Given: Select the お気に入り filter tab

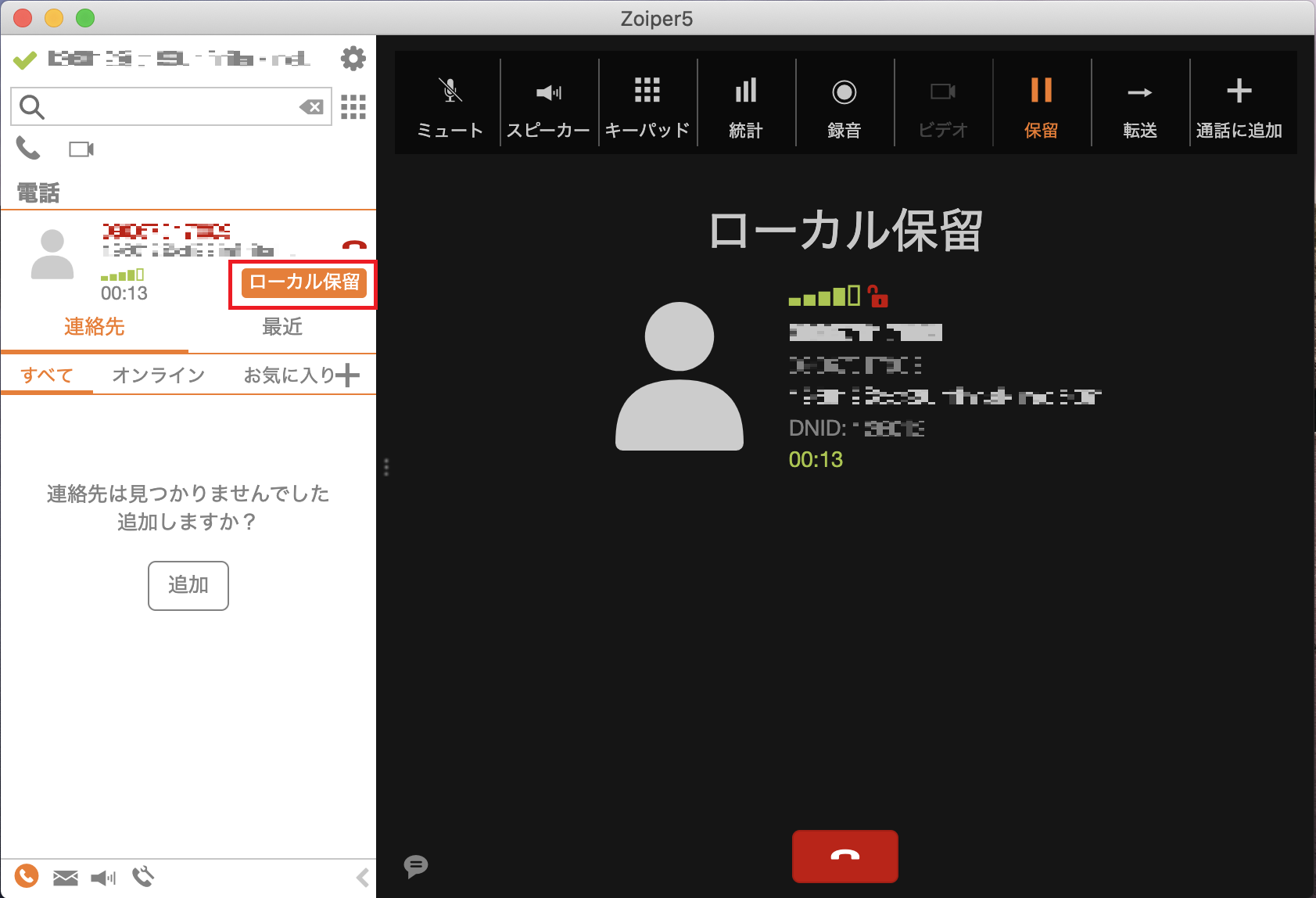Looking at the screenshot, I should tap(289, 375).
